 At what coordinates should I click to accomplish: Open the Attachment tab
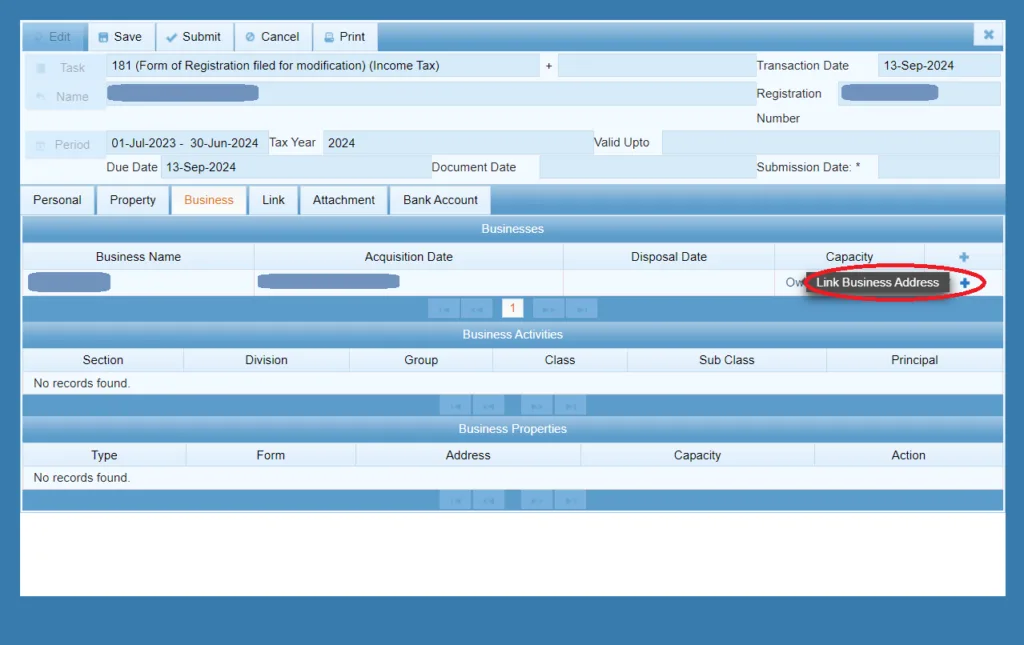click(x=343, y=200)
